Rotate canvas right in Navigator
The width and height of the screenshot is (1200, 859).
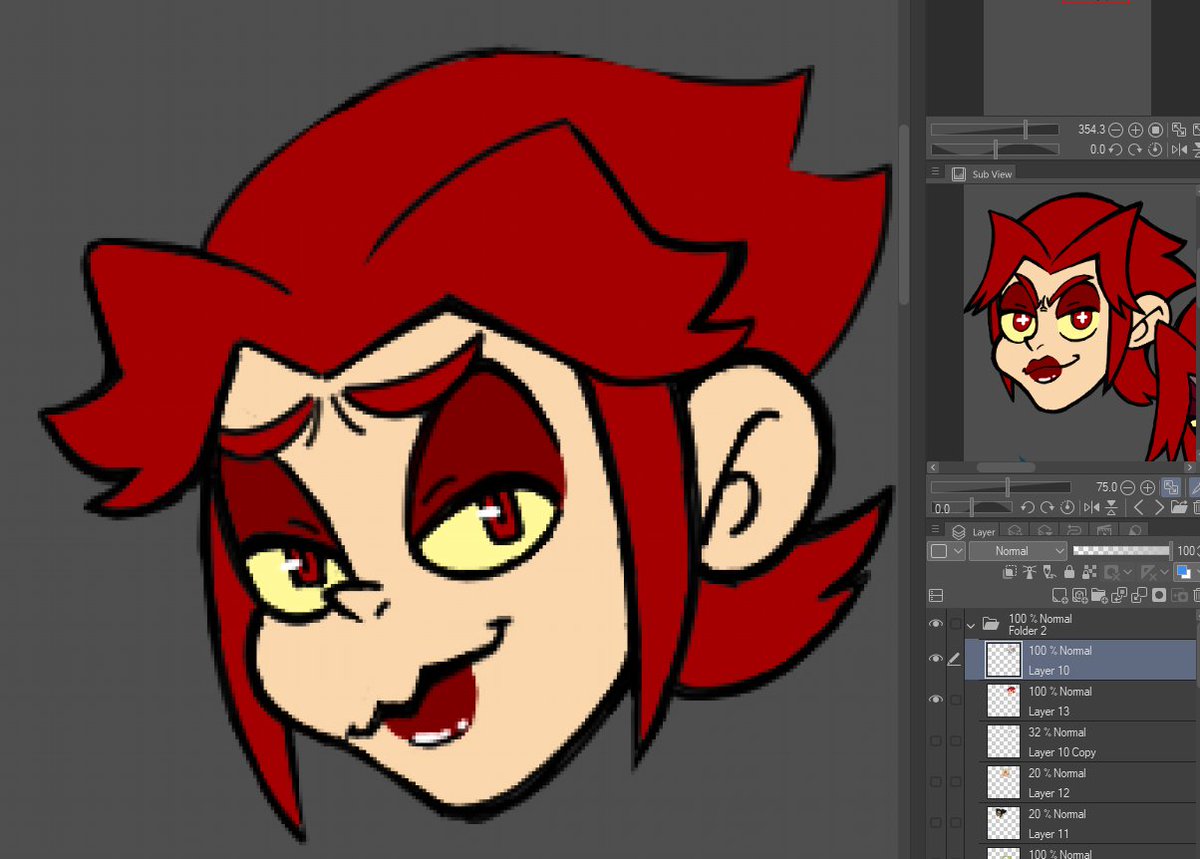pos(1136,150)
